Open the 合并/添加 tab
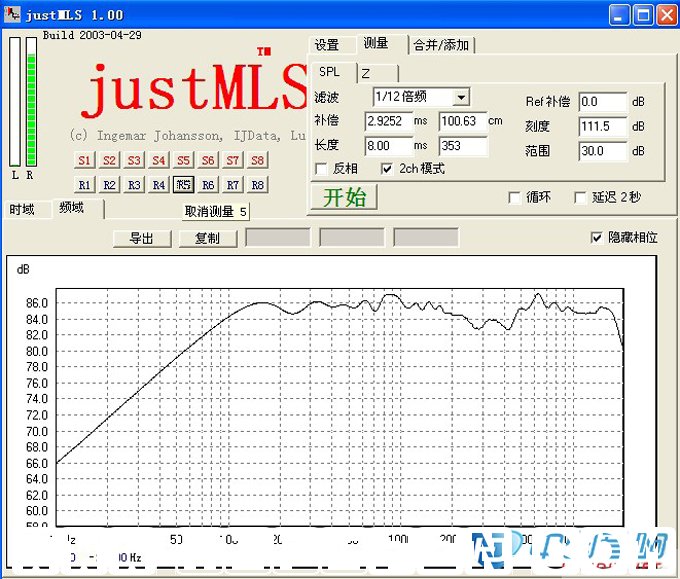680x579 pixels. pyautogui.click(x=442, y=45)
